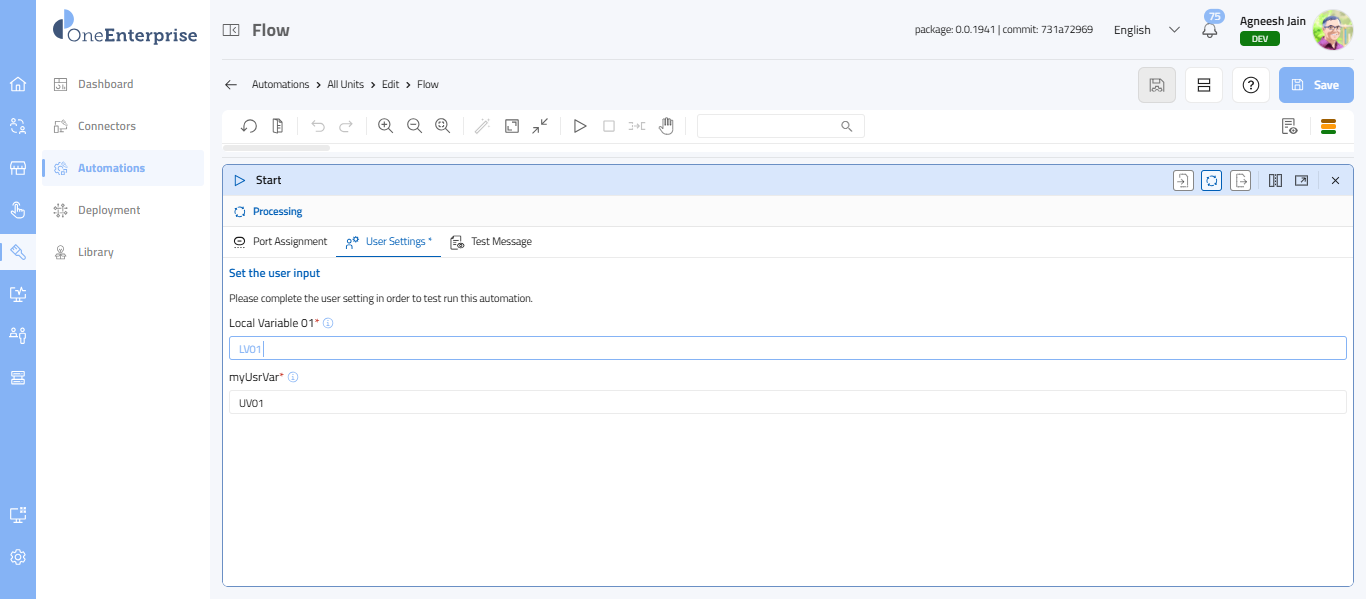Click the collapse arrows icon in toolbar

(540, 126)
